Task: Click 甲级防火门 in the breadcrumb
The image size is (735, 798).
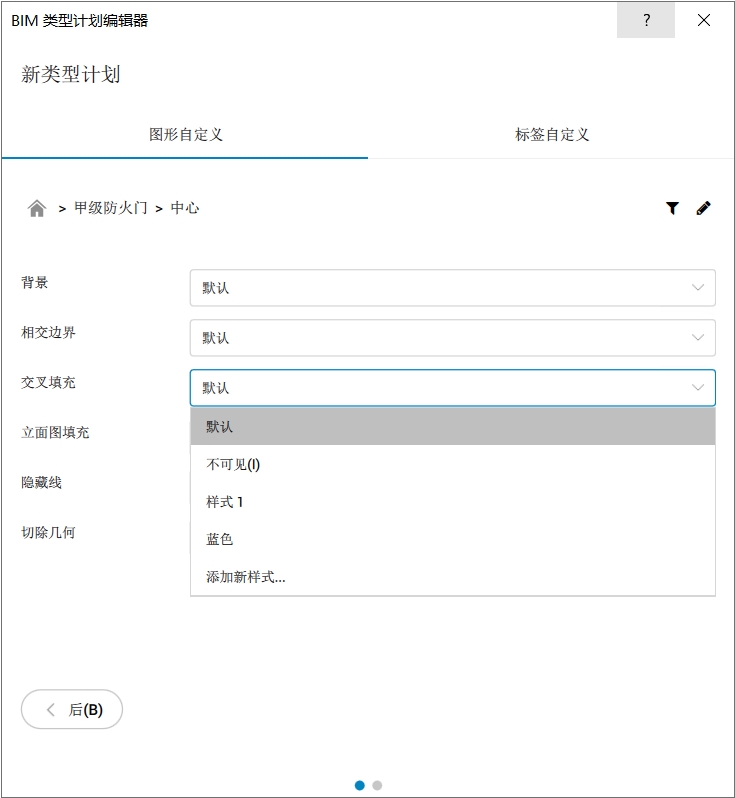Action: (x=111, y=208)
